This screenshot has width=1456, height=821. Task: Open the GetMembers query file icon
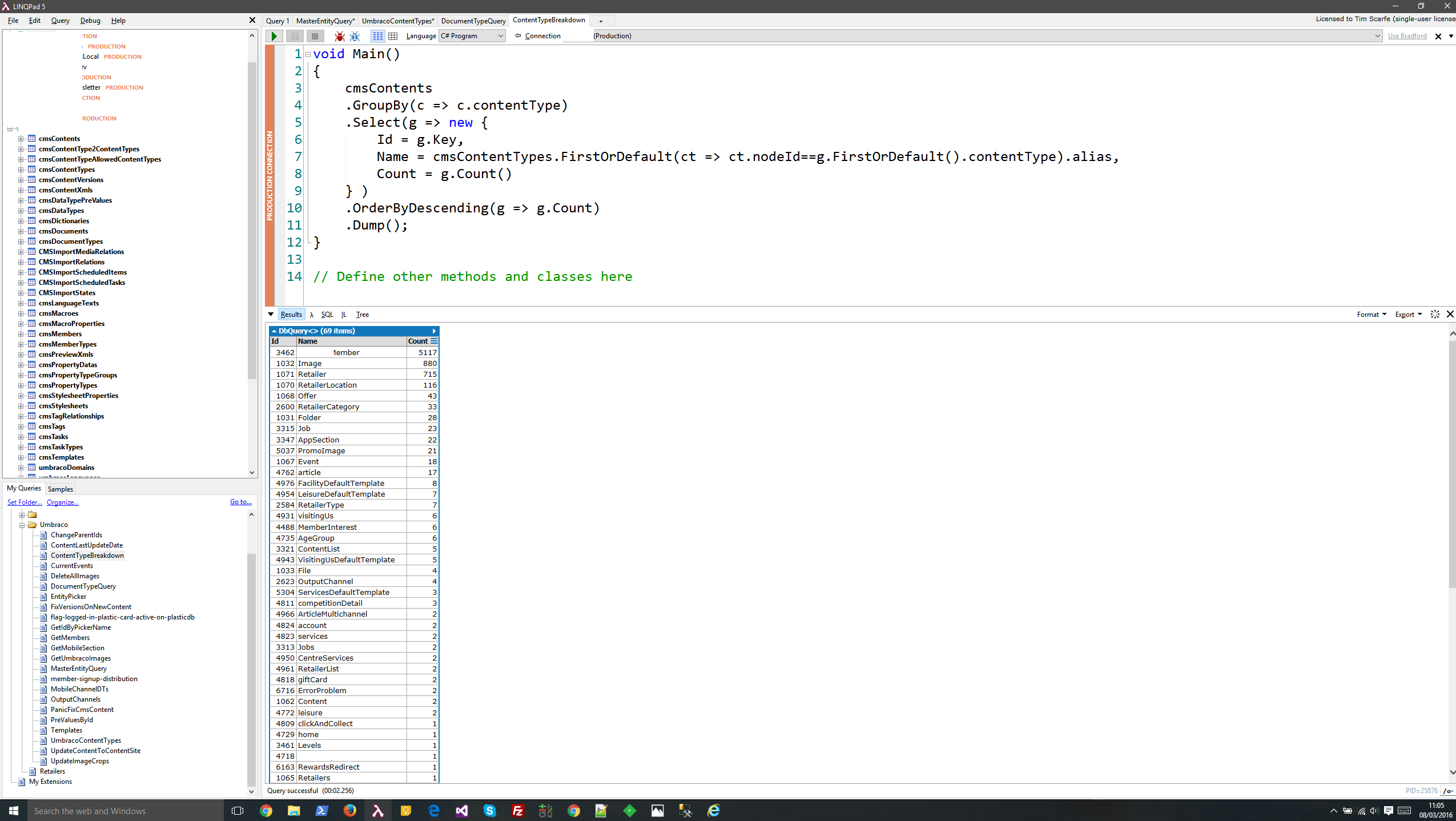pyautogui.click(x=43, y=638)
